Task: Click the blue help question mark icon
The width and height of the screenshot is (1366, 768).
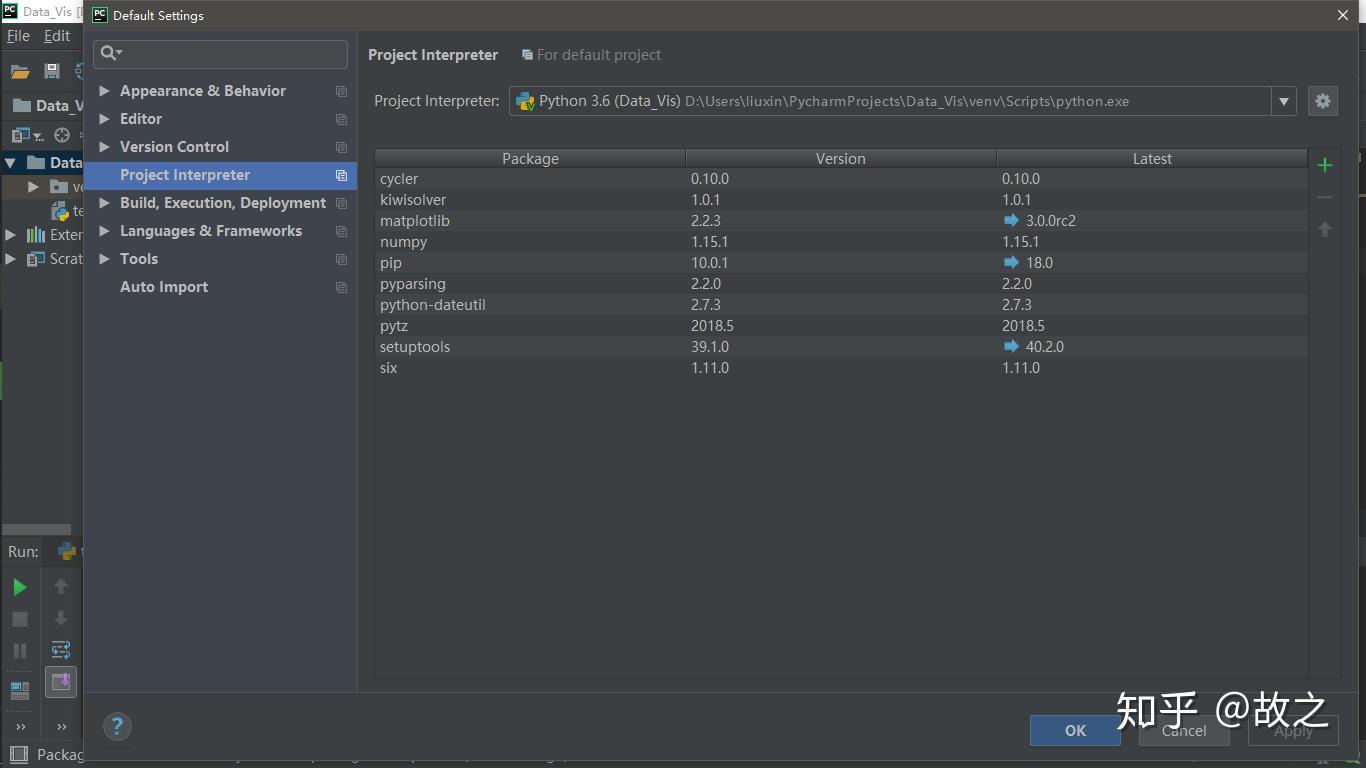Action: click(x=117, y=727)
